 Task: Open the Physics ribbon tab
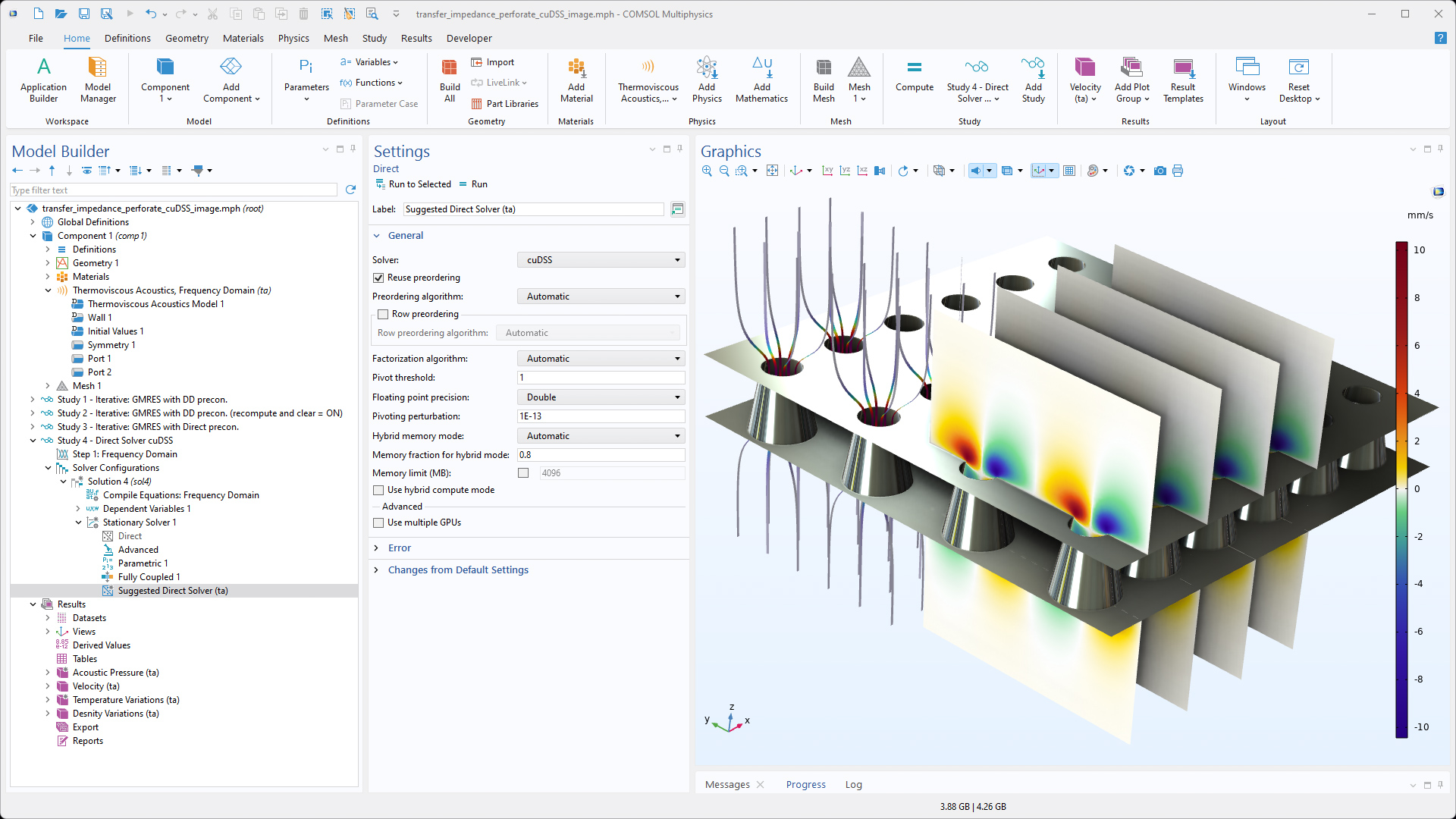[293, 38]
